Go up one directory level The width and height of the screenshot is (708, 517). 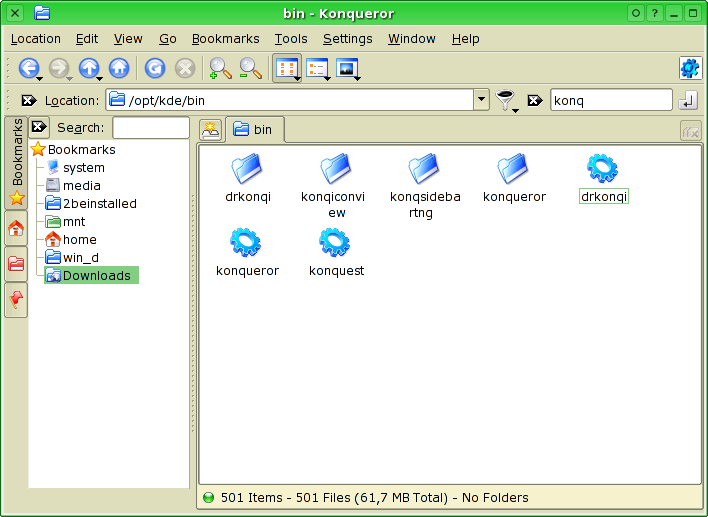click(x=88, y=68)
